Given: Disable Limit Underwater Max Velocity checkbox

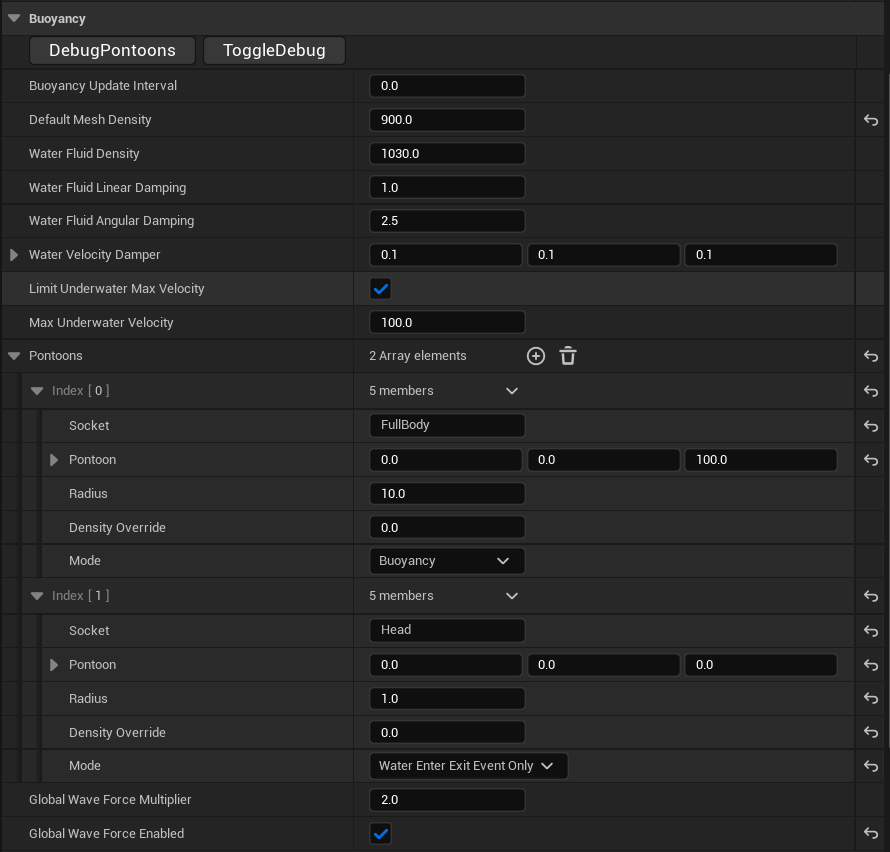Looking at the screenshot, I should pos(380,289).
